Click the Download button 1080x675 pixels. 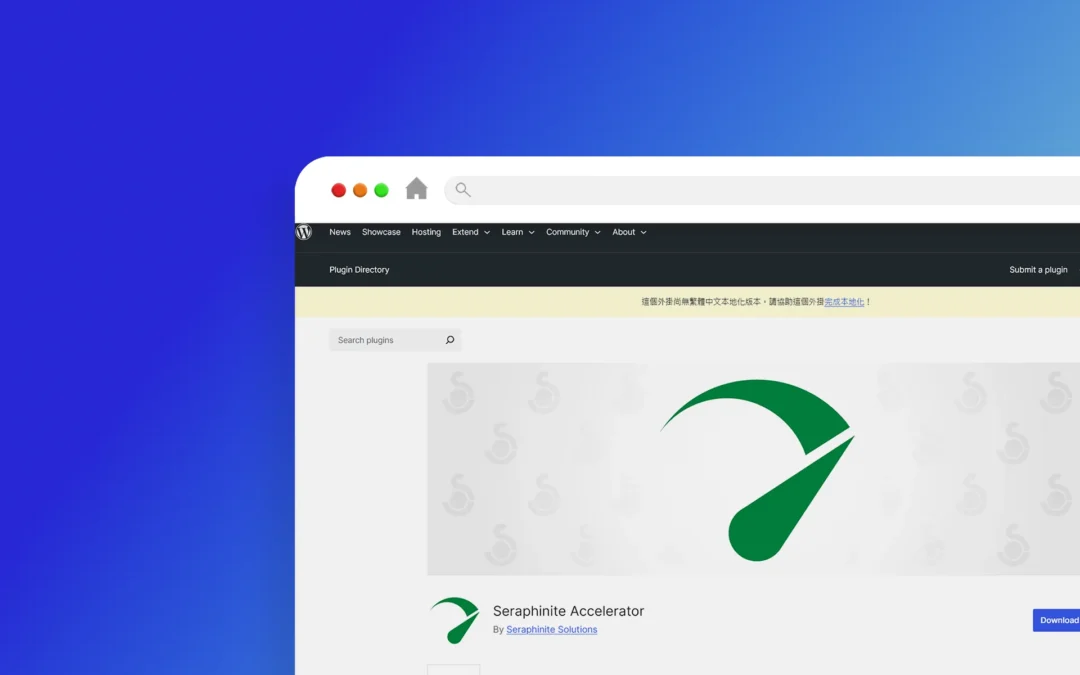[x=1057, y=620]
